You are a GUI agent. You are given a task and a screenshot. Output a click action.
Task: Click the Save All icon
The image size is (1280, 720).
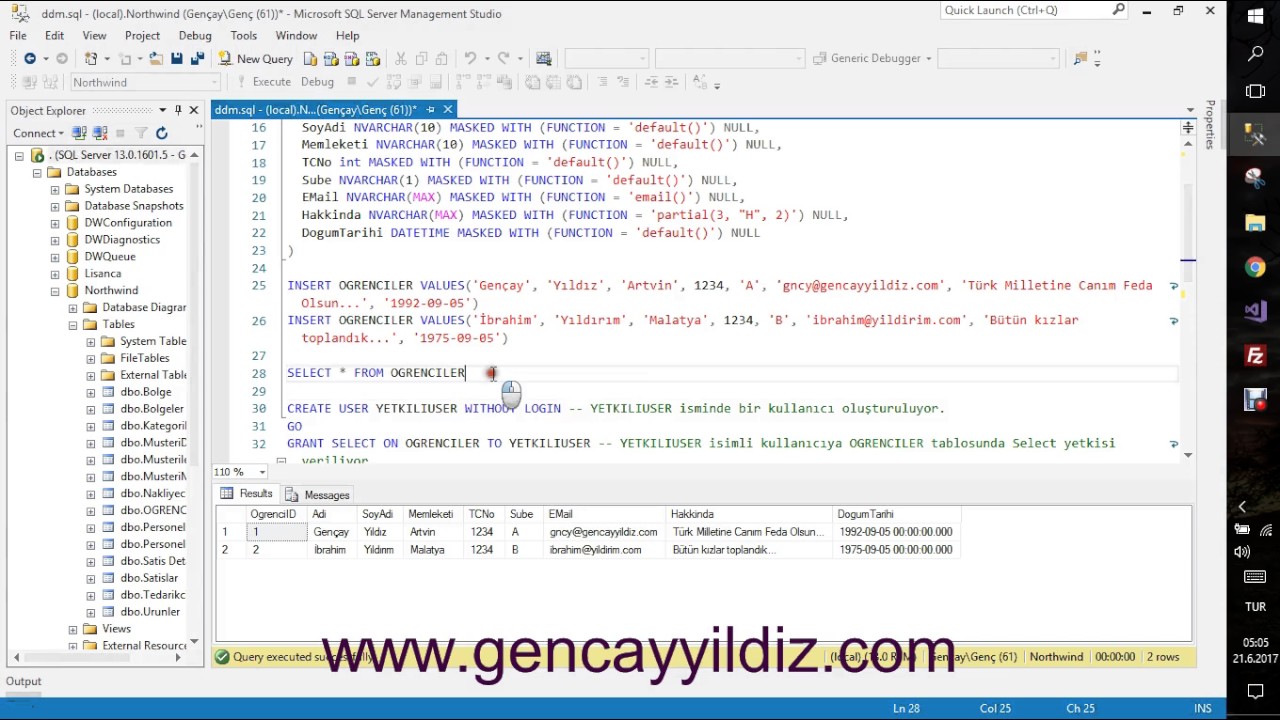[197, 59]
